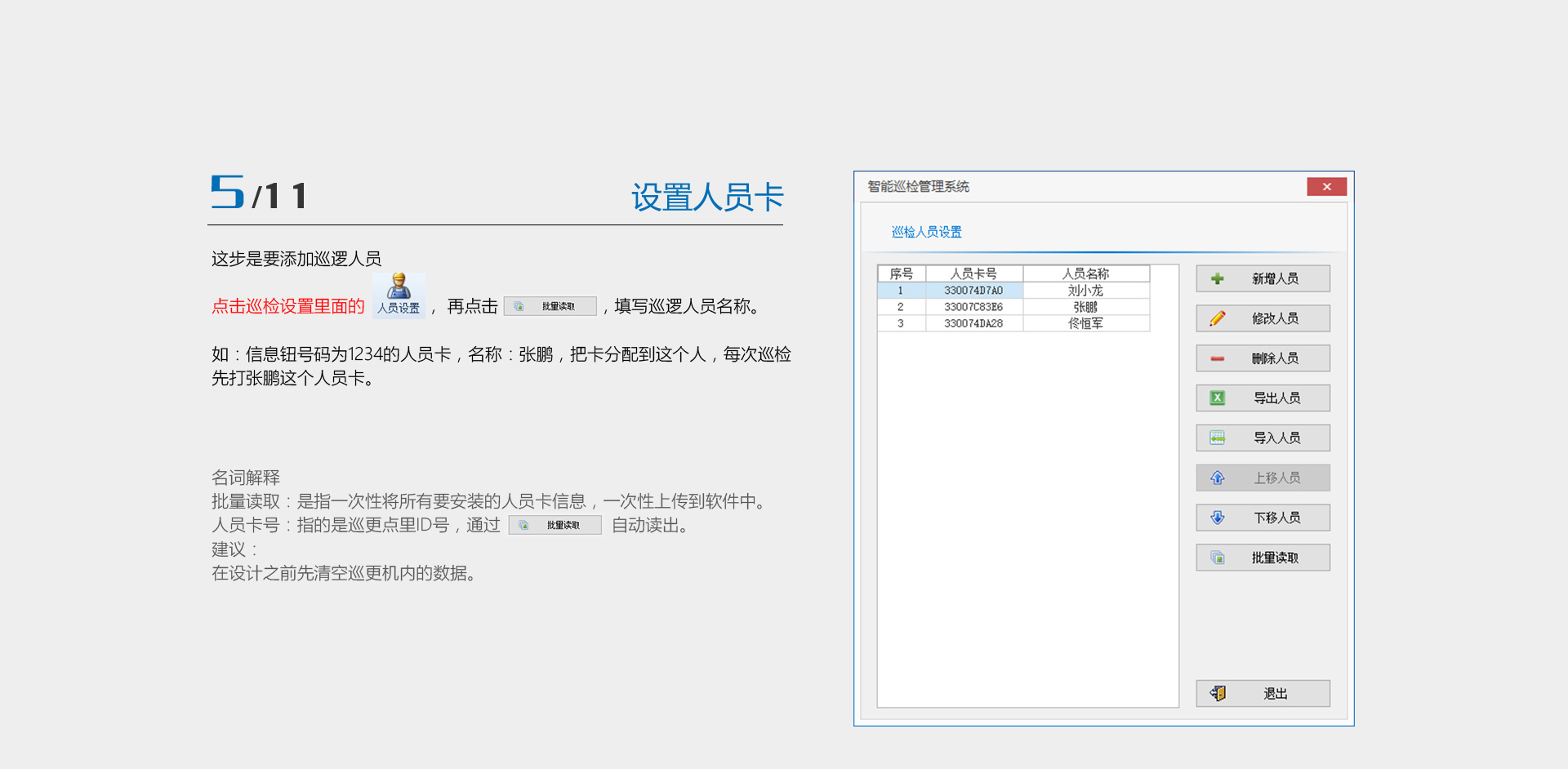Image resolution: width=1568 pixels, height=769 pixels.
Task: Click card number 33007C83E6 cell
Action: (973, 307)
